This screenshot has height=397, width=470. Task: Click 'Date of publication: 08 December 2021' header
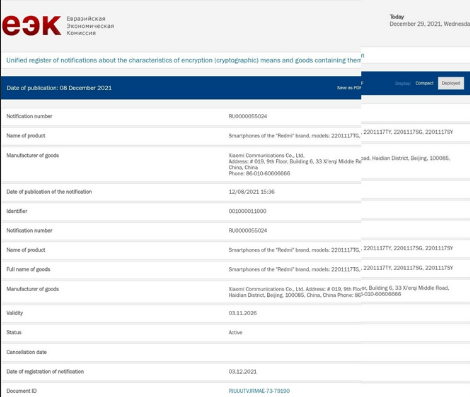coord(59,88)
